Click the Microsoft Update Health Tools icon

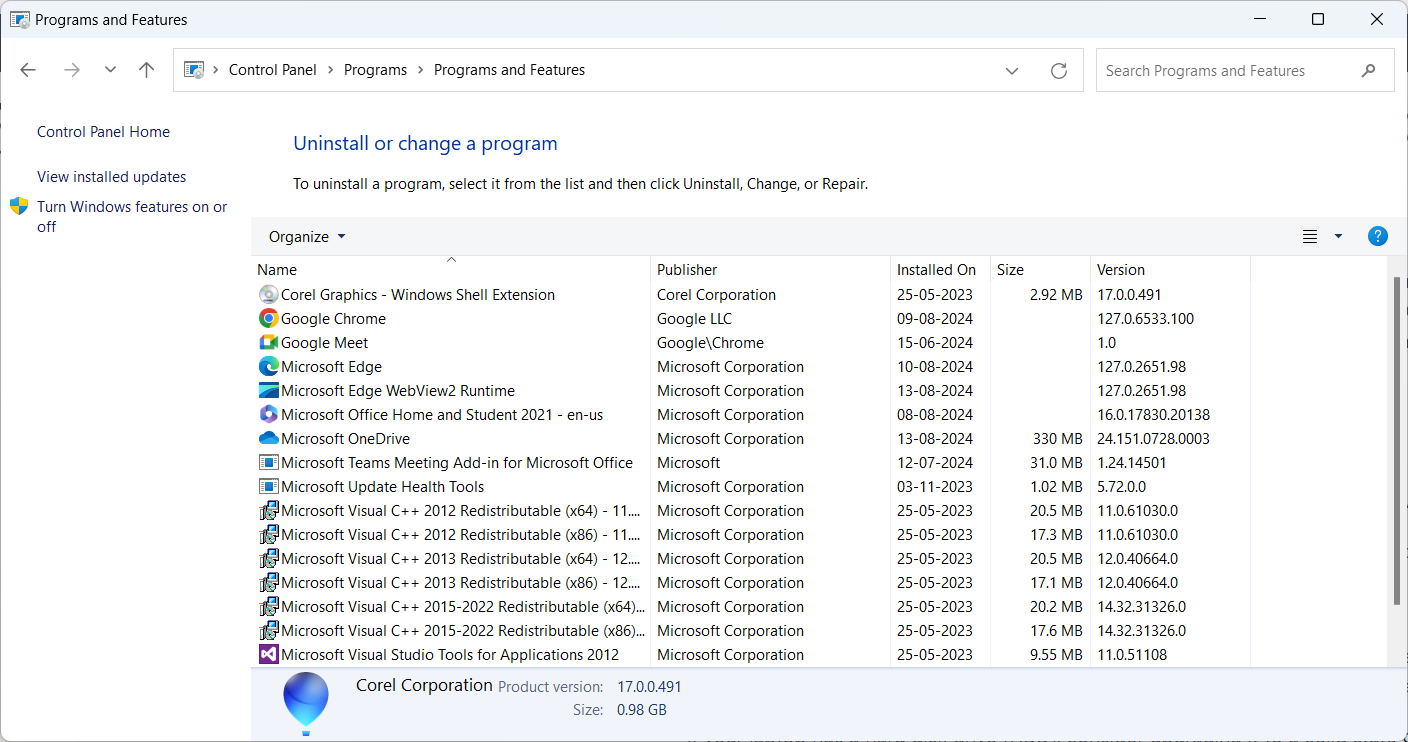click(268, 487)
